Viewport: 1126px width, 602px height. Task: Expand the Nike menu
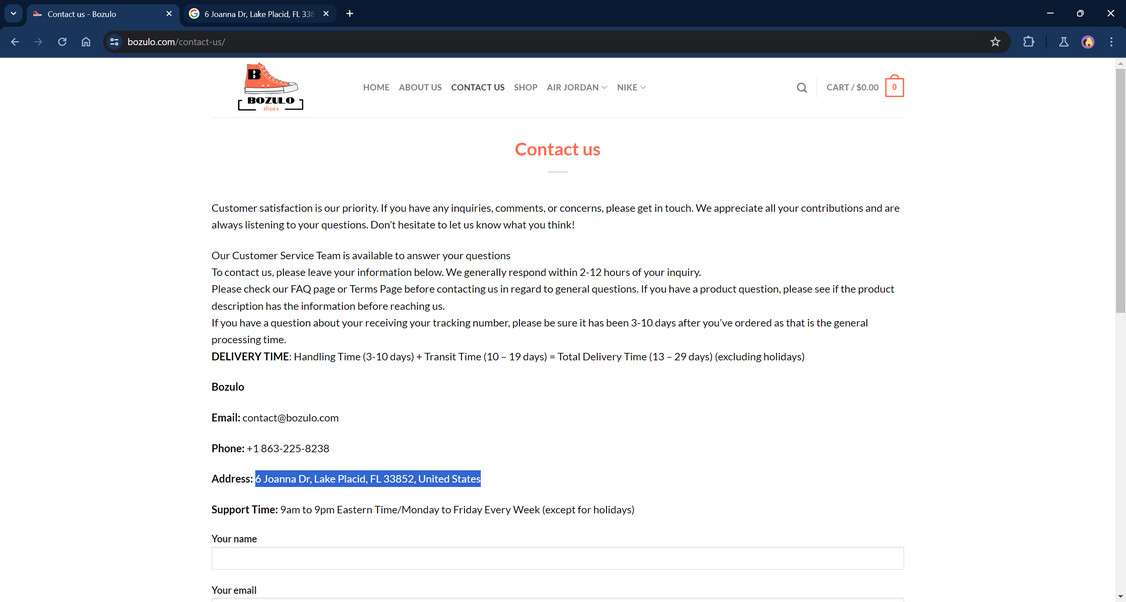[631, 88]
